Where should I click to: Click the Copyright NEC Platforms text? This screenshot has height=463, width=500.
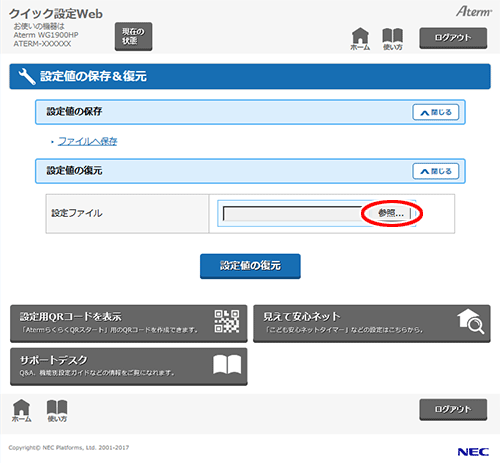(x=69, y=448)
